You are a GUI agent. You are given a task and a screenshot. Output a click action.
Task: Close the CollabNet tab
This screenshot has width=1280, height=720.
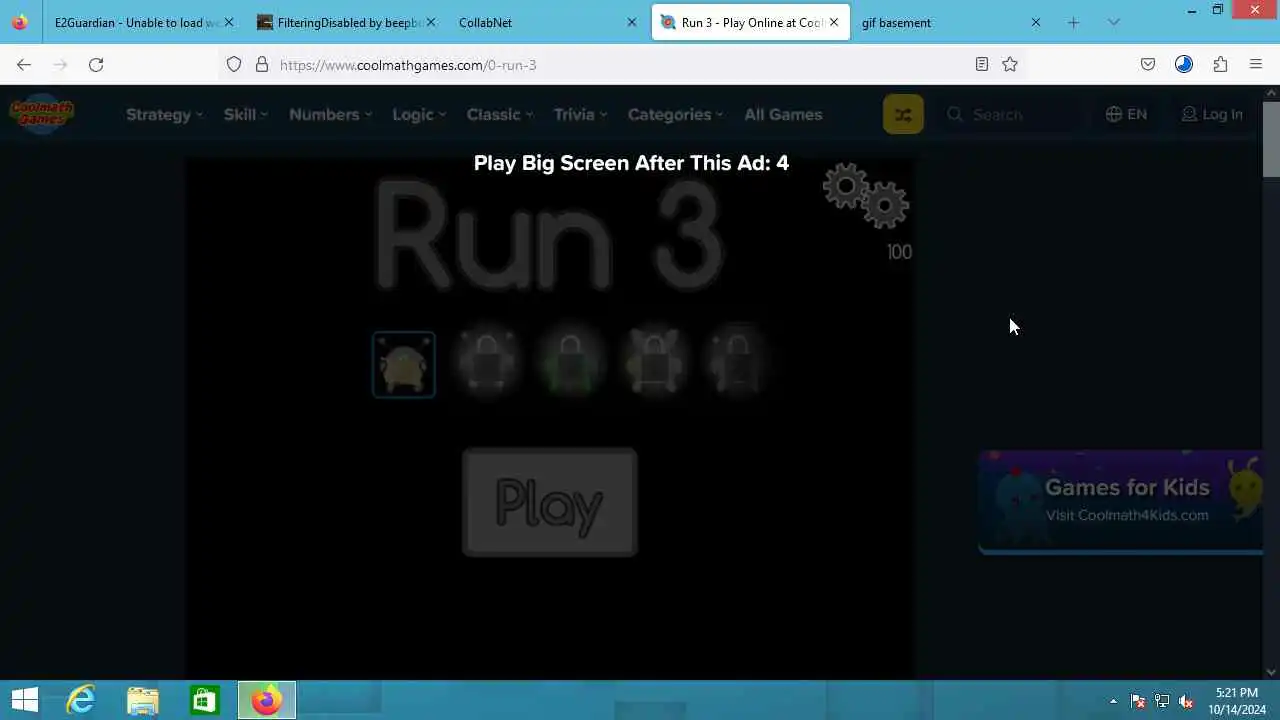pyautogui.click(x=632, y=22)
